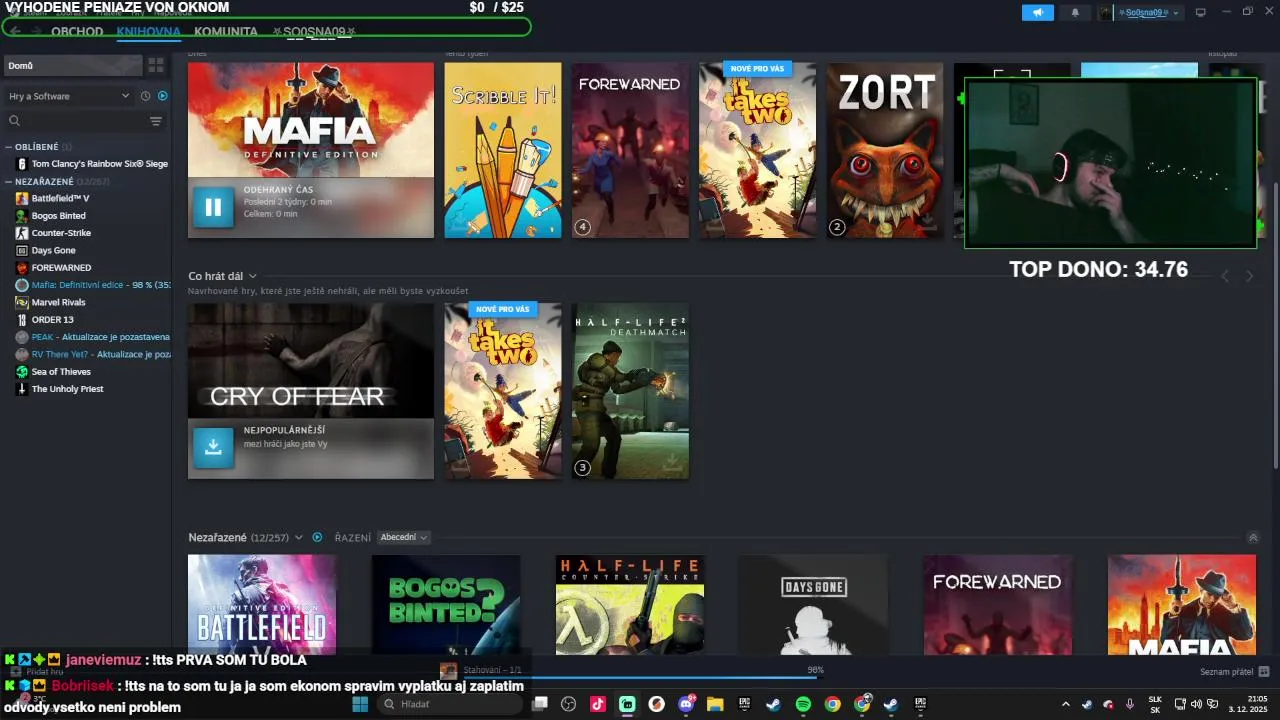
Task: Select Marvel Rivals in game list
Action: click(58, 302)
